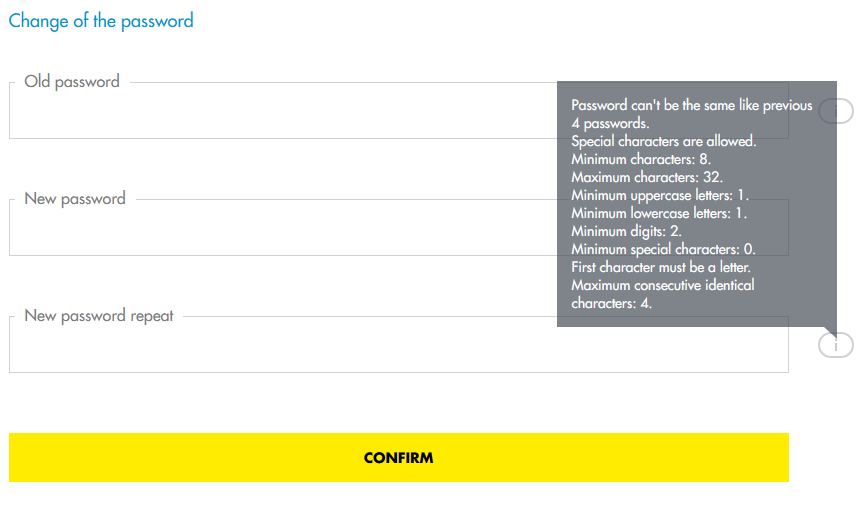This screenshot has width=863, height=508.
Task: Click the "Minimum uppercase letters: 1" rule
Action: [x=660, y=195]
